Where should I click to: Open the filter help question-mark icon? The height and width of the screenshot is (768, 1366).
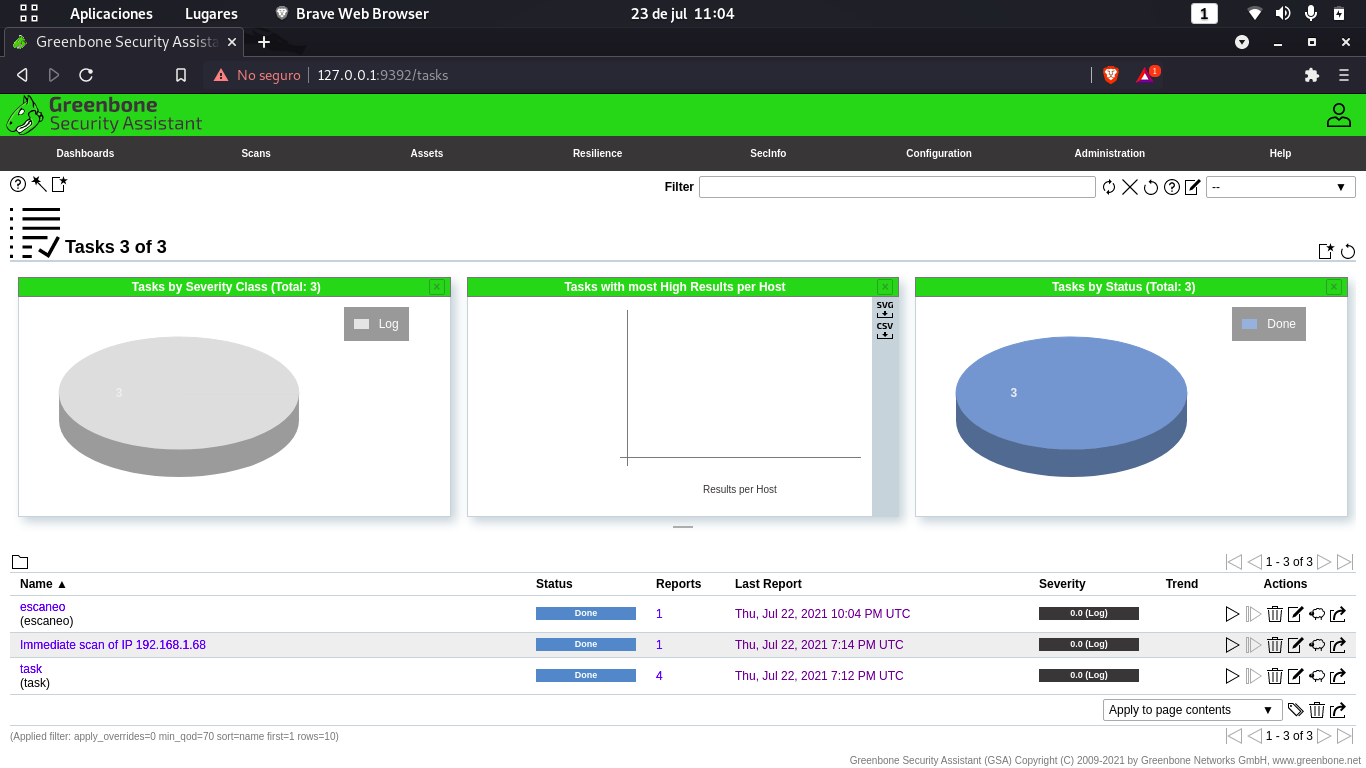click(x=1172, y=187)
